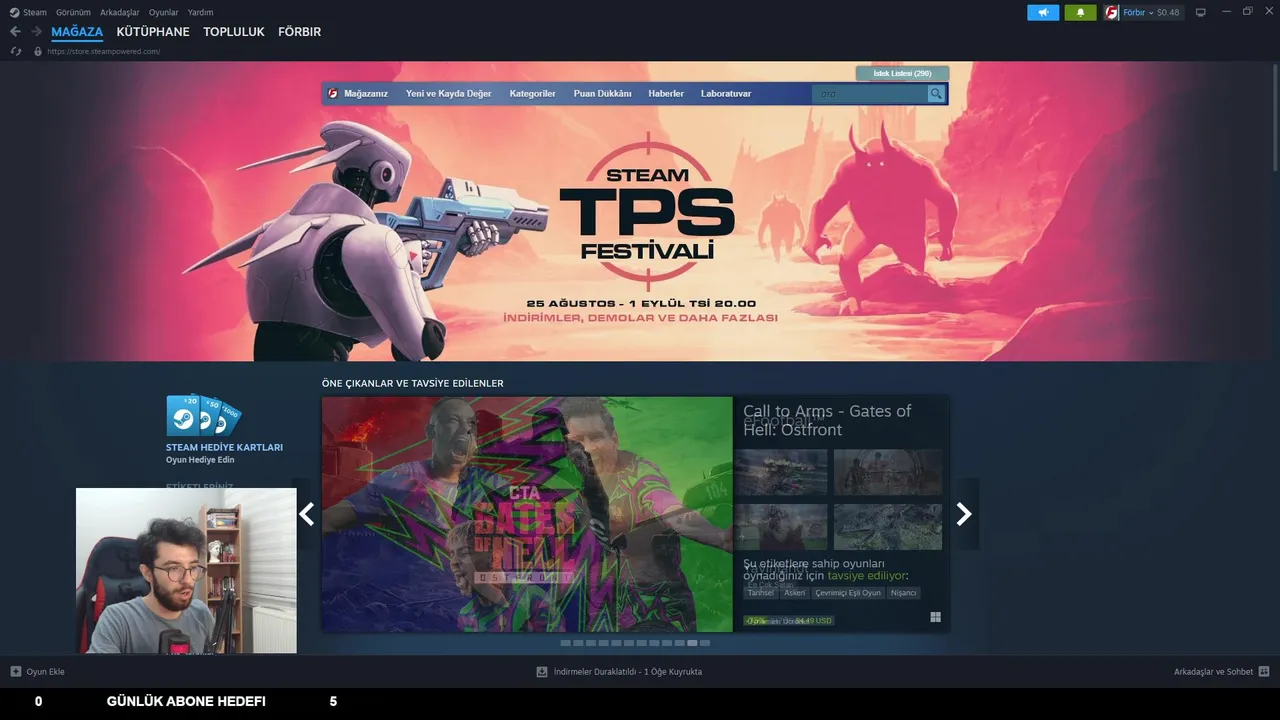Screen dimensions: 1280x720
Task: Enter Big Picture mode via monitor icon
Action: coord(1201,13)
